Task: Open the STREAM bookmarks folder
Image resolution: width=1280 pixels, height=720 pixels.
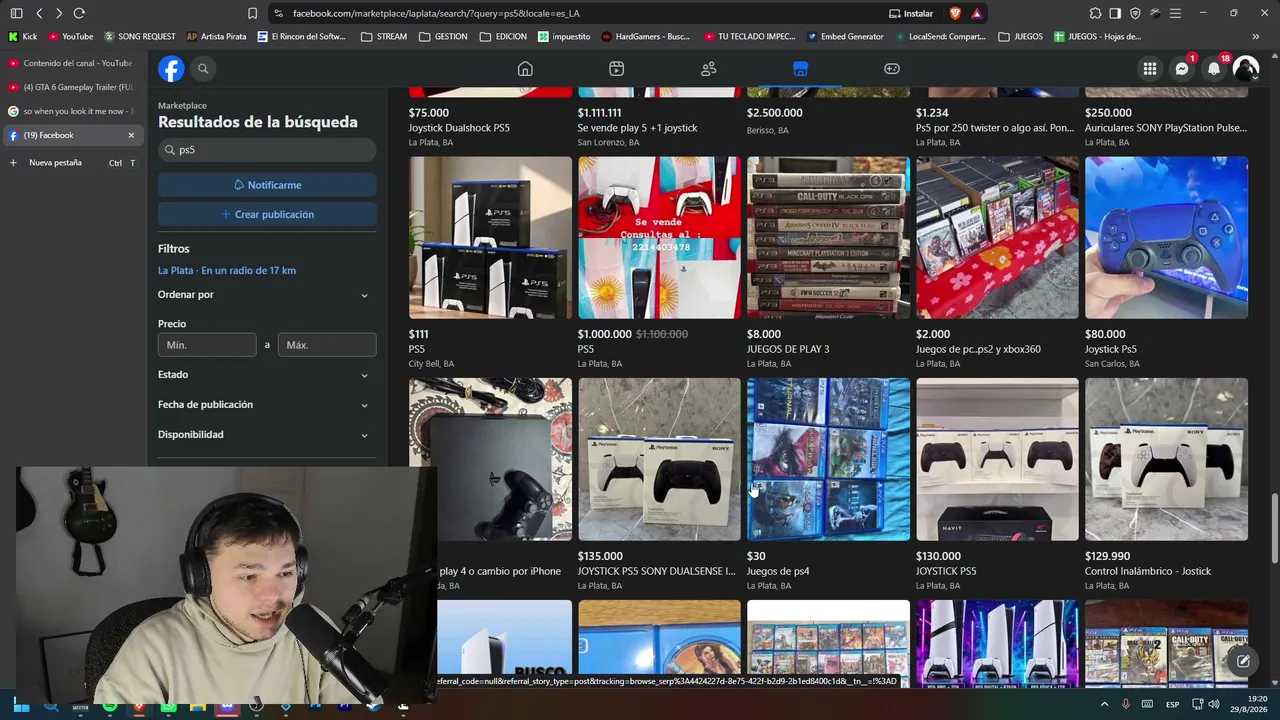Action: [x=384, y=37]
